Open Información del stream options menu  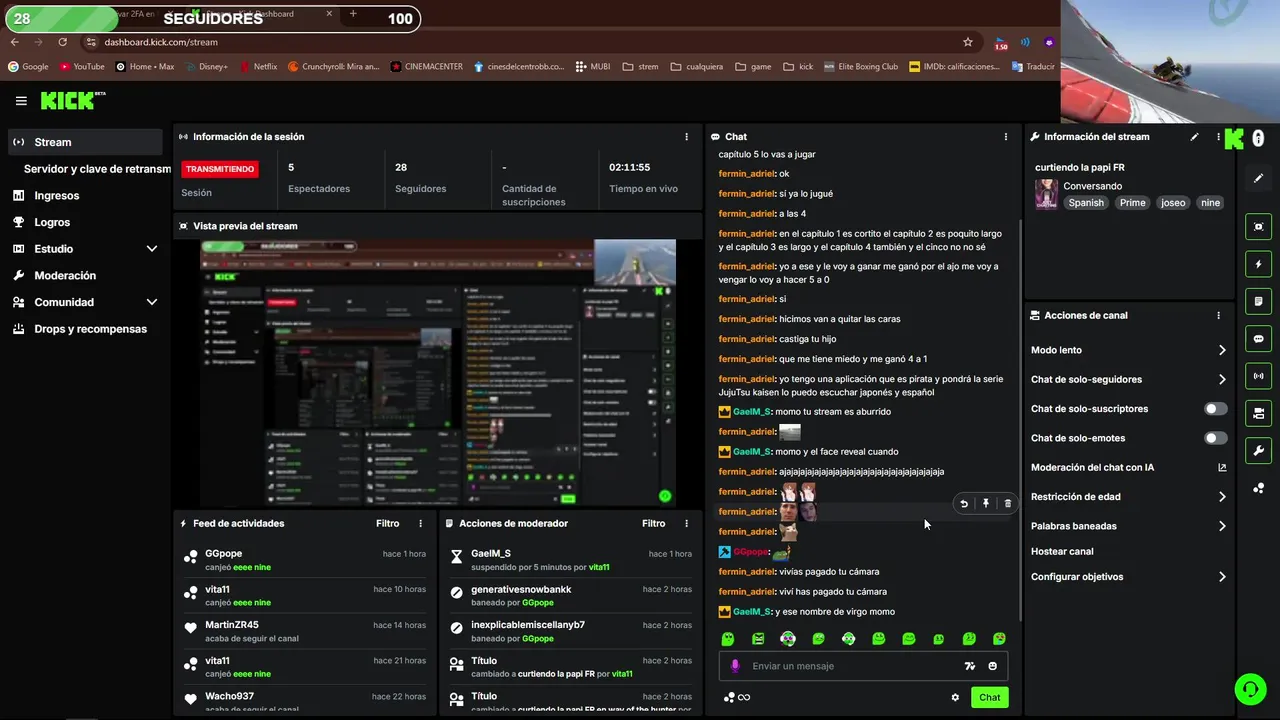tap(1218, 137)
